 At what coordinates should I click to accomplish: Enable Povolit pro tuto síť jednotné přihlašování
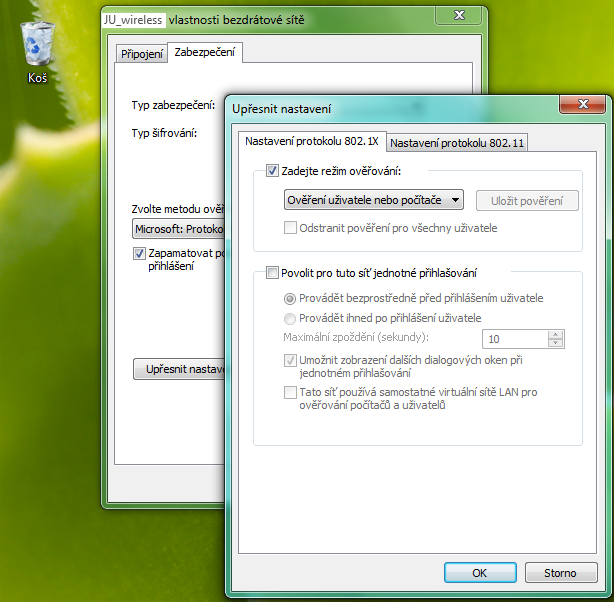coord(272,273)
